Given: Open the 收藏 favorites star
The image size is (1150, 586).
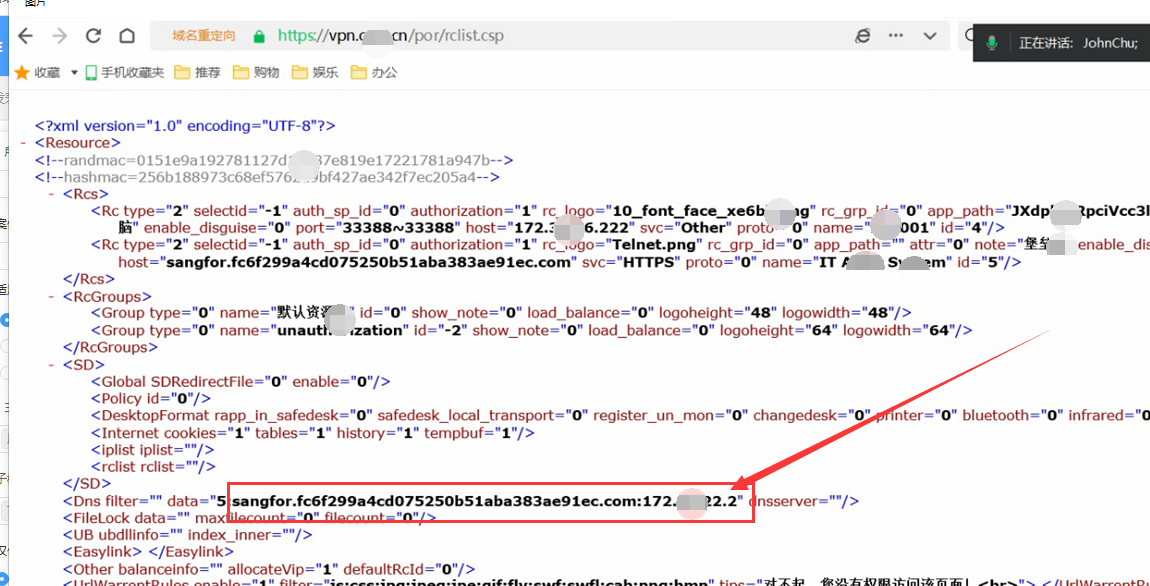Looking at the screenshot, I should [x=22, y=72].
